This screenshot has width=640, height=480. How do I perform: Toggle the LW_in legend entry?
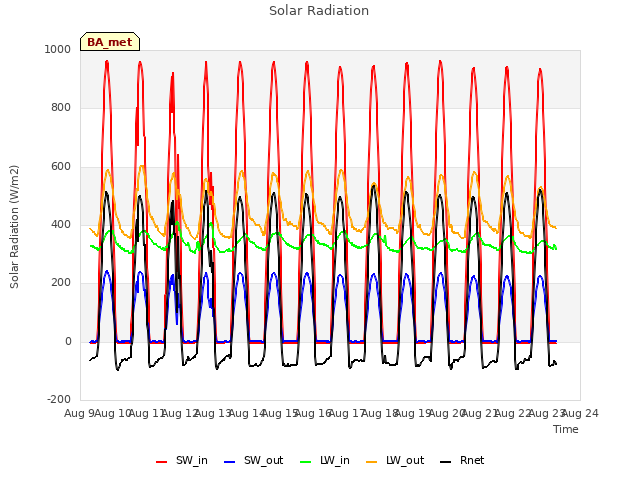pyautogui.click(x=325, y=460)
